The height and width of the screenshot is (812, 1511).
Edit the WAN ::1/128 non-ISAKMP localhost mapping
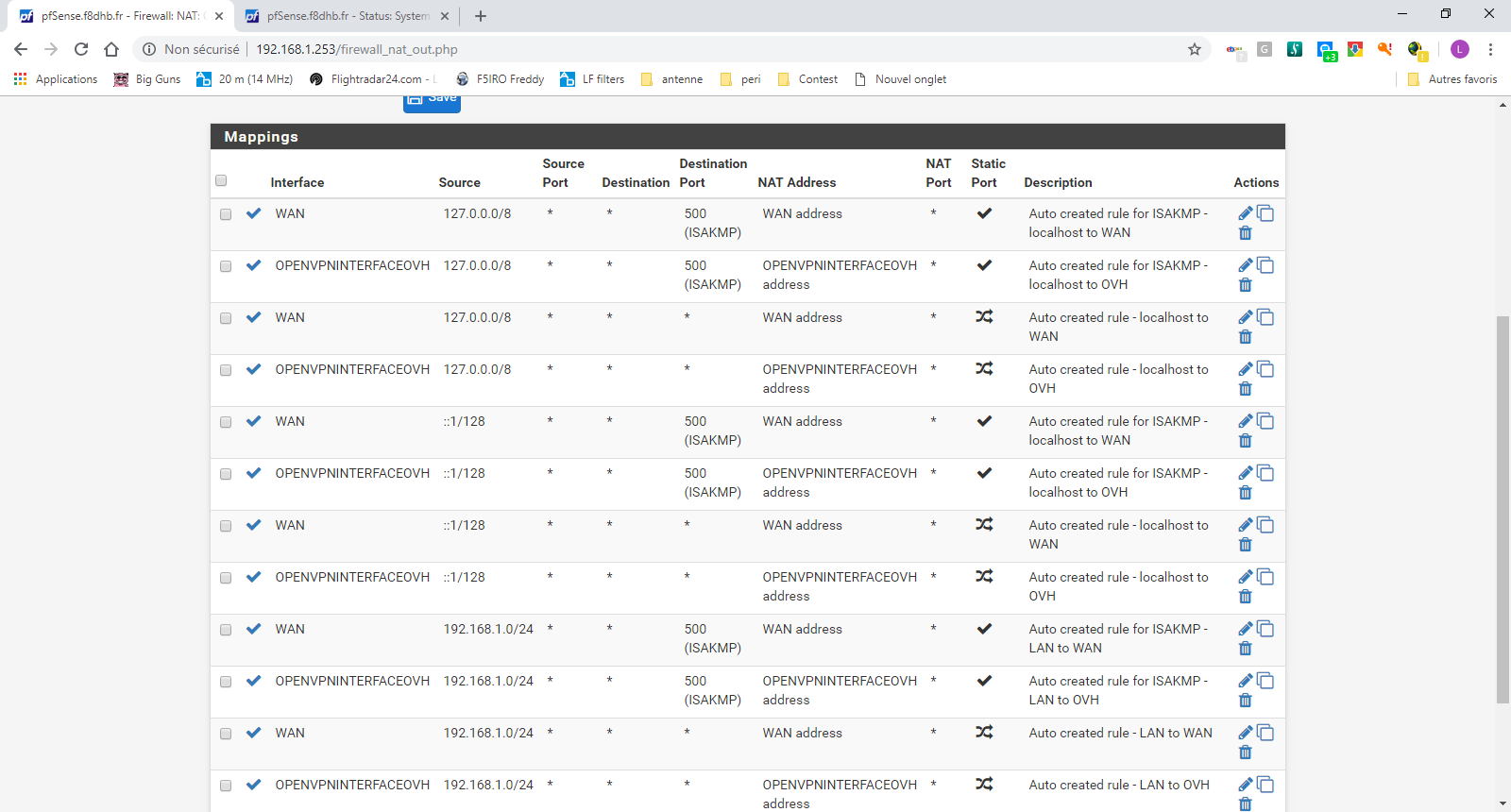click(x=1245, y=525)
